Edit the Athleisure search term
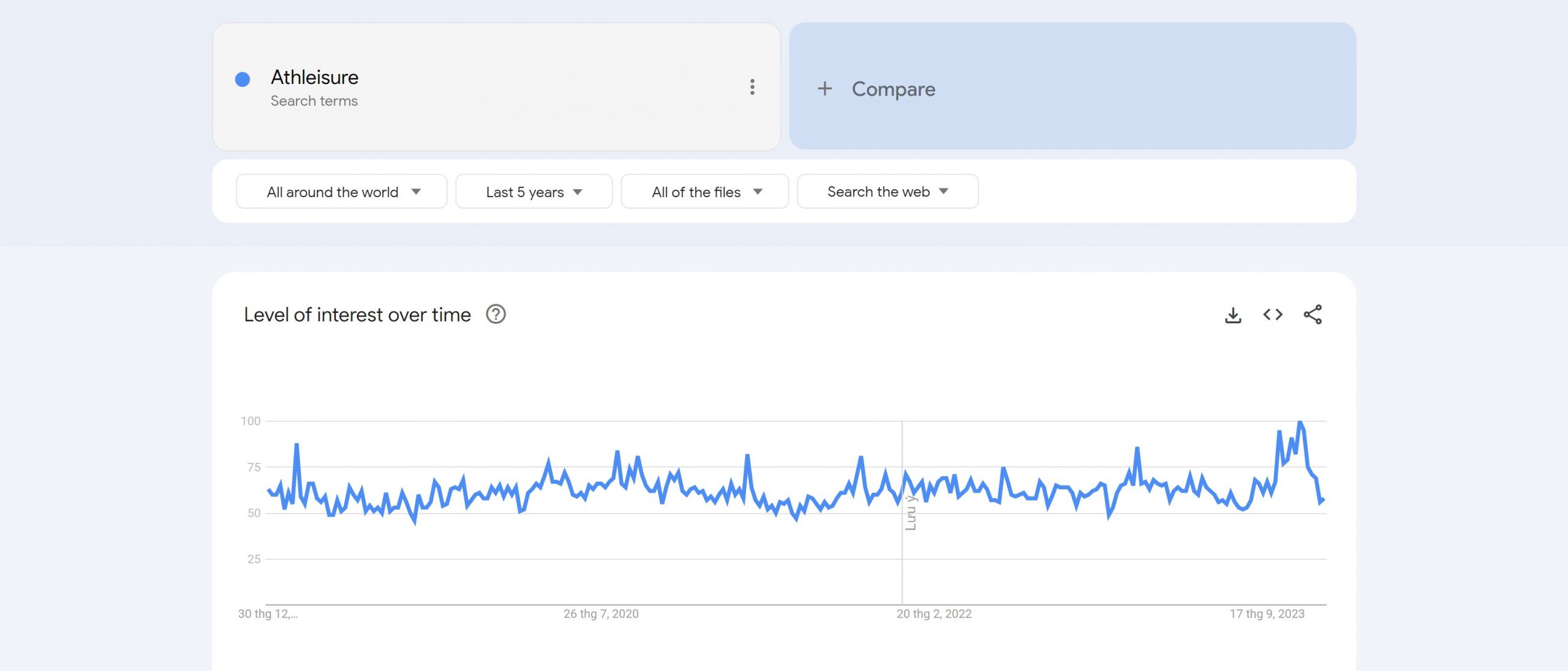 click(x=315, y=77)
